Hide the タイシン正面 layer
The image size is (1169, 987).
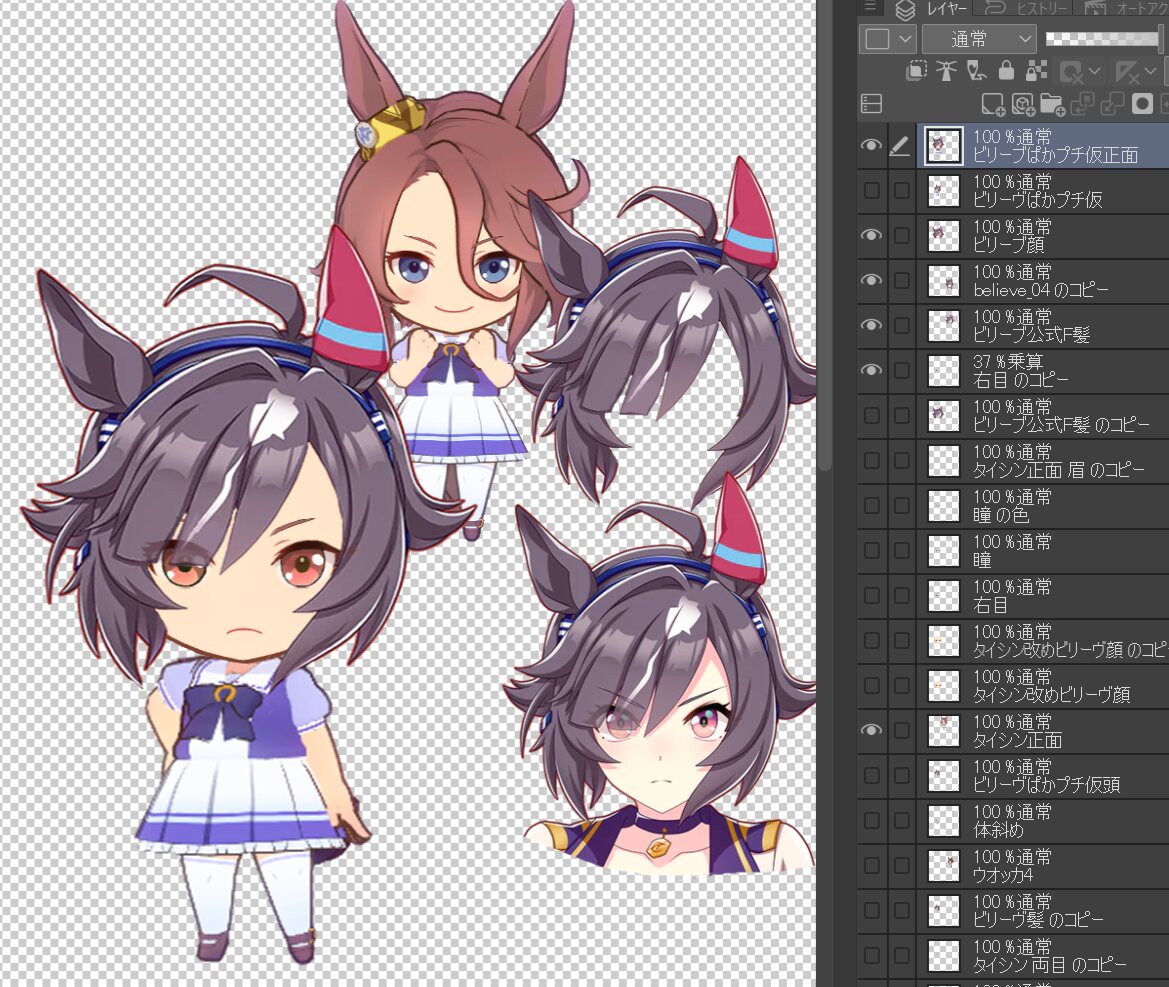[872, 730]
